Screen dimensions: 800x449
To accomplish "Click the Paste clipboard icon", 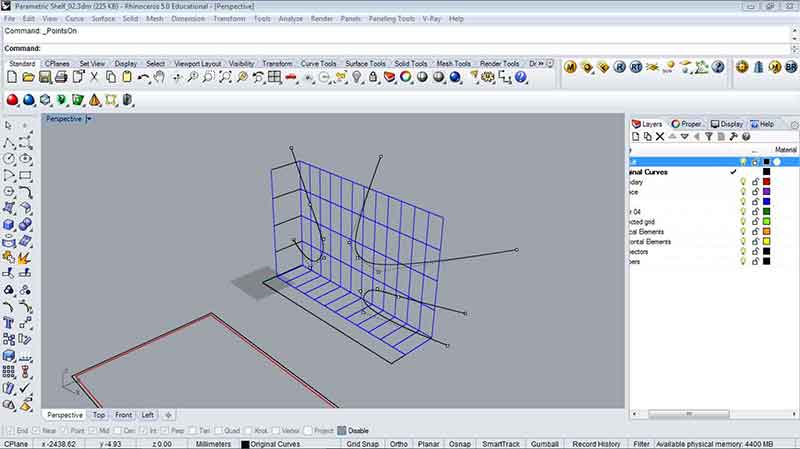I will click(127, 78).
